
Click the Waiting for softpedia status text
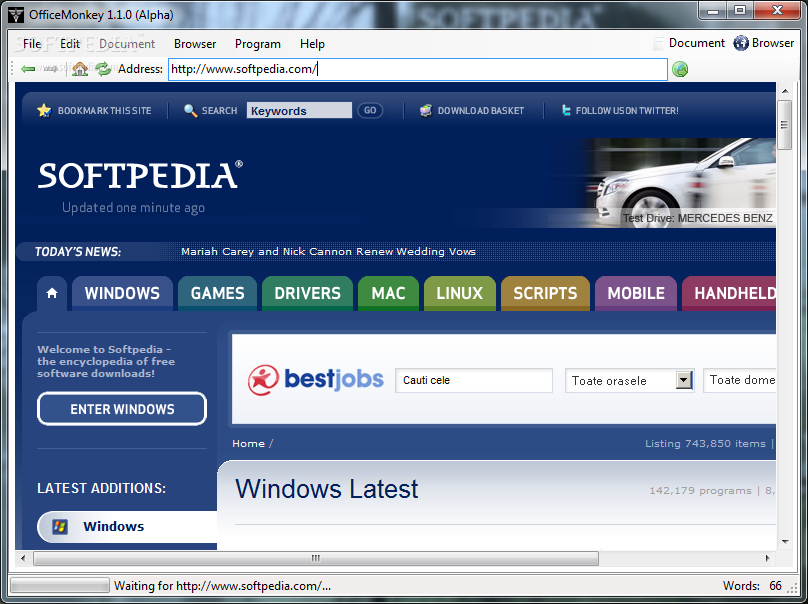223,586
